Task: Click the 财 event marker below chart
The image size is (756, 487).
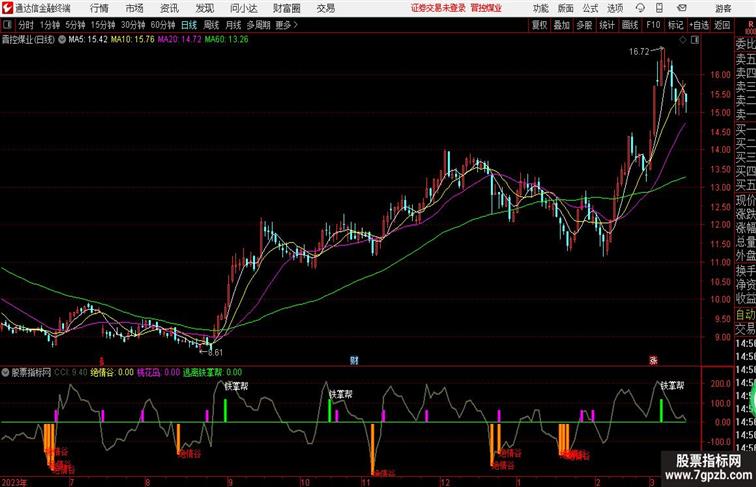Action: click(x=354, y=360)
